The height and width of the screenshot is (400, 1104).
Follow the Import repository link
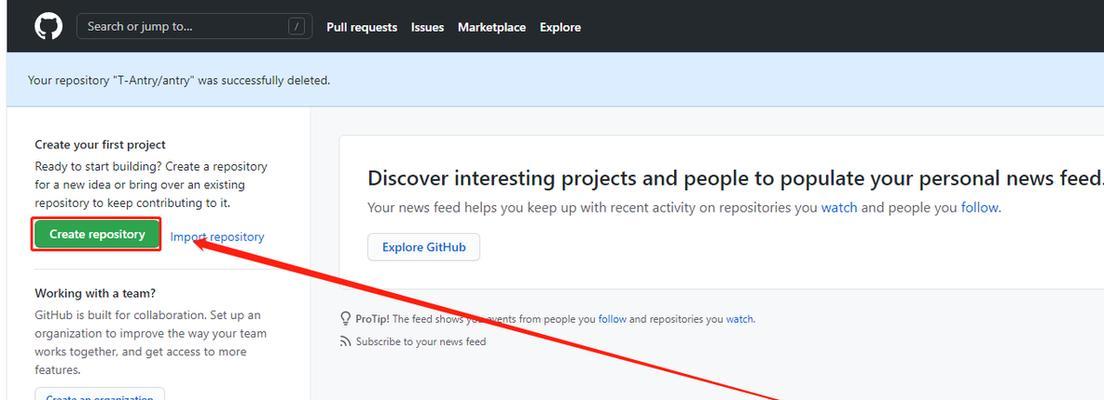tap(218, 237)
